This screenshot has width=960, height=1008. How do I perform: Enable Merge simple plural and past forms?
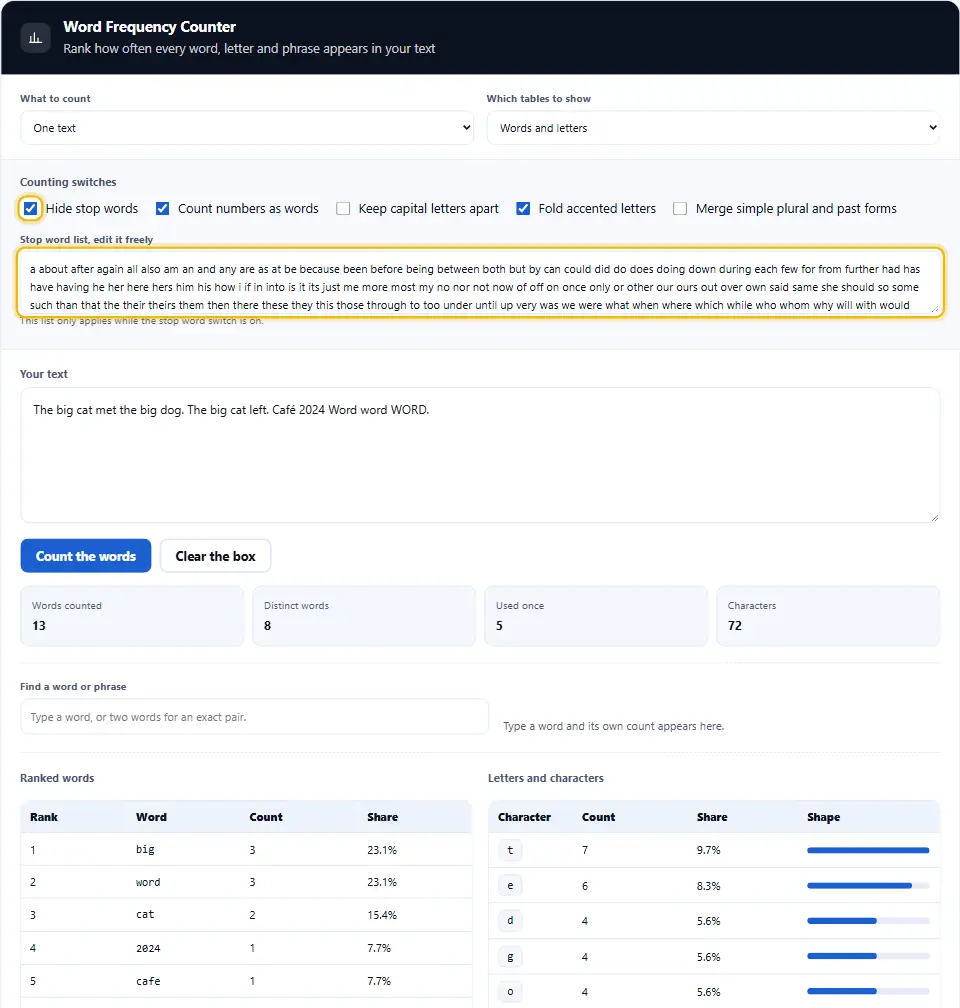(680, 208)
